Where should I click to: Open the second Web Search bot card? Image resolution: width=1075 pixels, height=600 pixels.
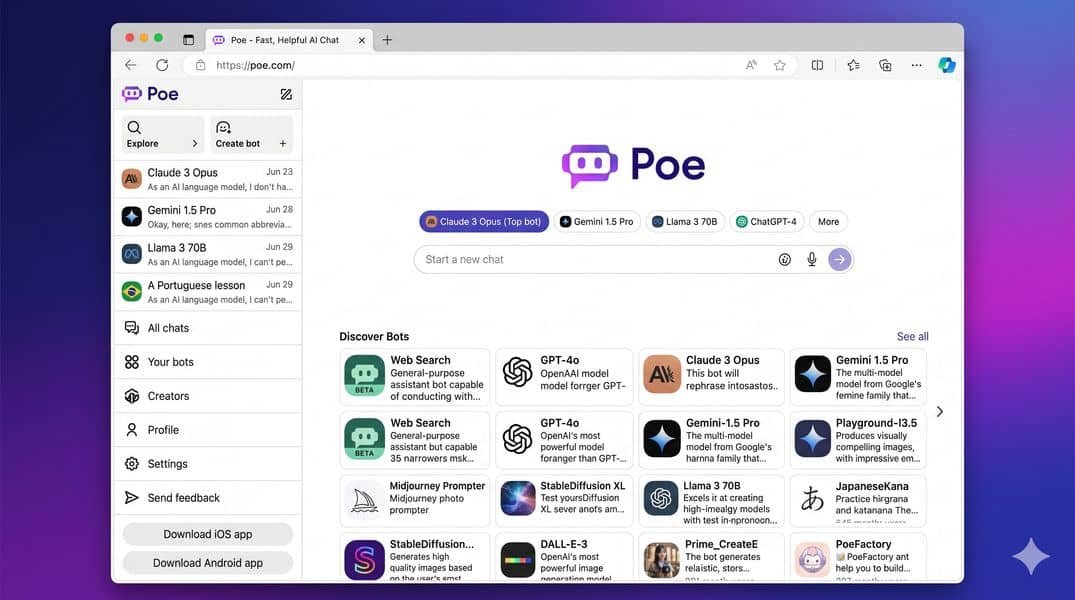pos(415,440)
